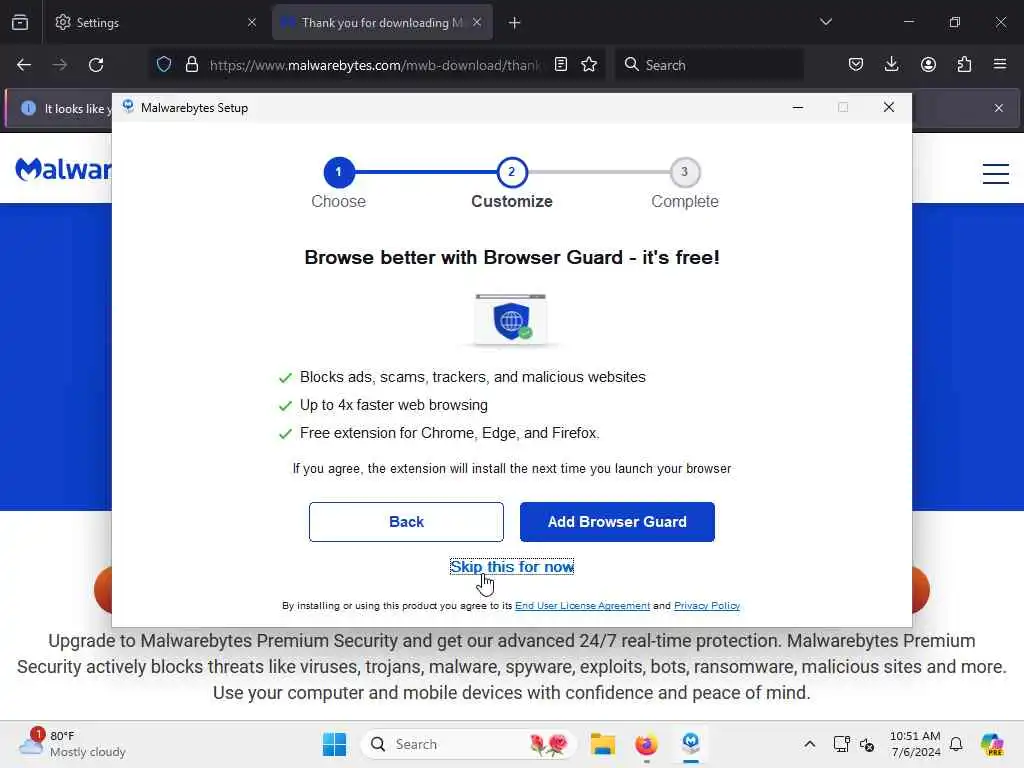Image resolution: width=1024 pixels, height=768 pixels.
Task: Open Firefox extensions puzzle icon
Action: coord(964,64)
